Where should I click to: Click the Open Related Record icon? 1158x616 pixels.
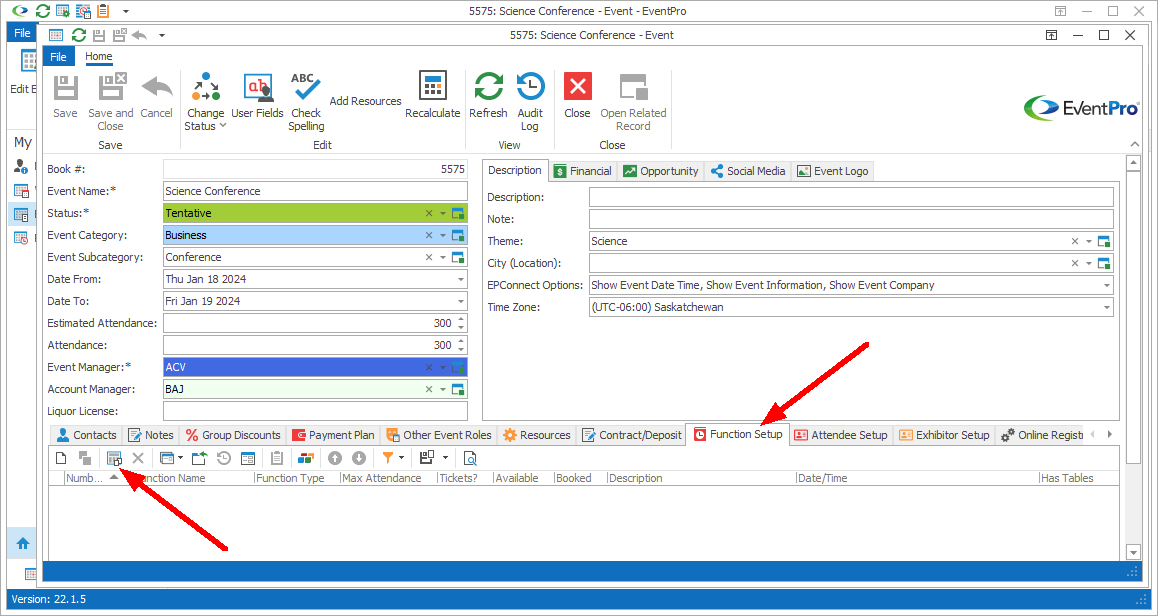pyautogui.click(x=633, y=86)
